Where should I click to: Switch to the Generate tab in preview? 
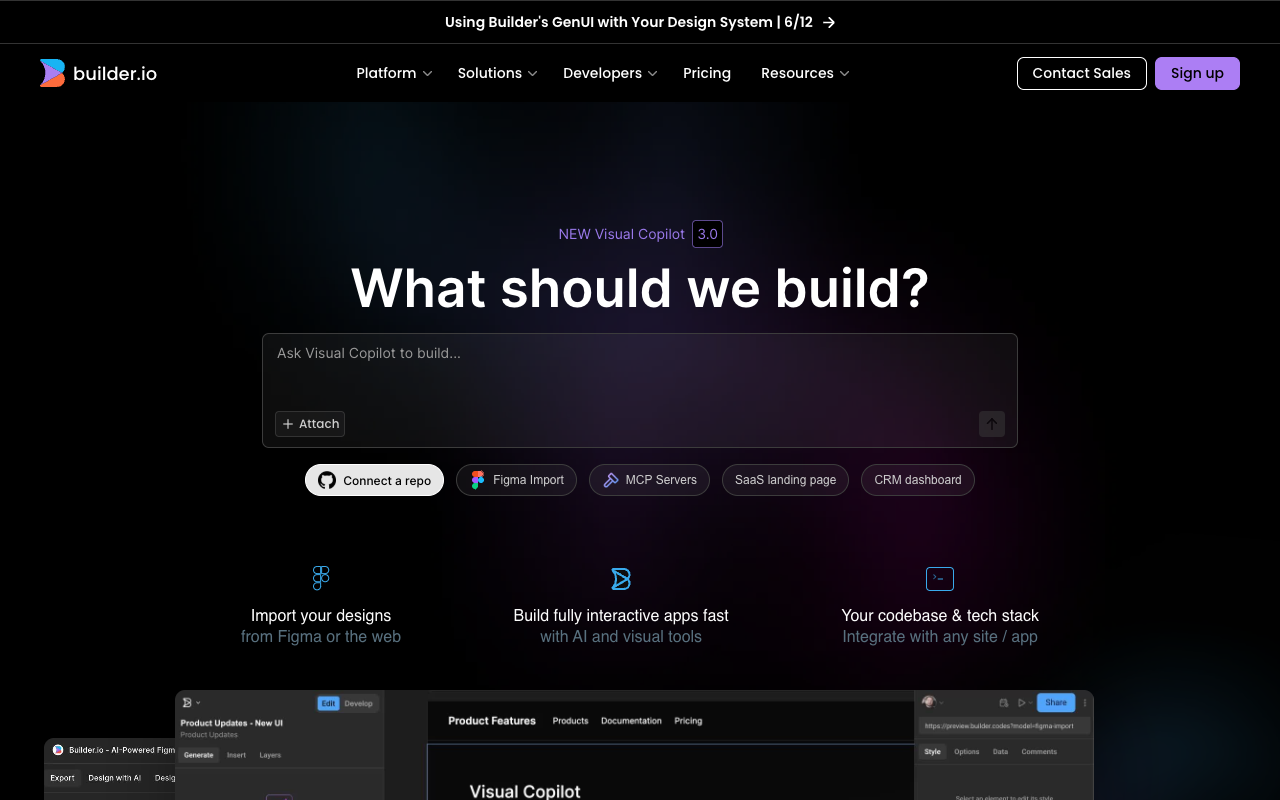(x=199, y=755)
